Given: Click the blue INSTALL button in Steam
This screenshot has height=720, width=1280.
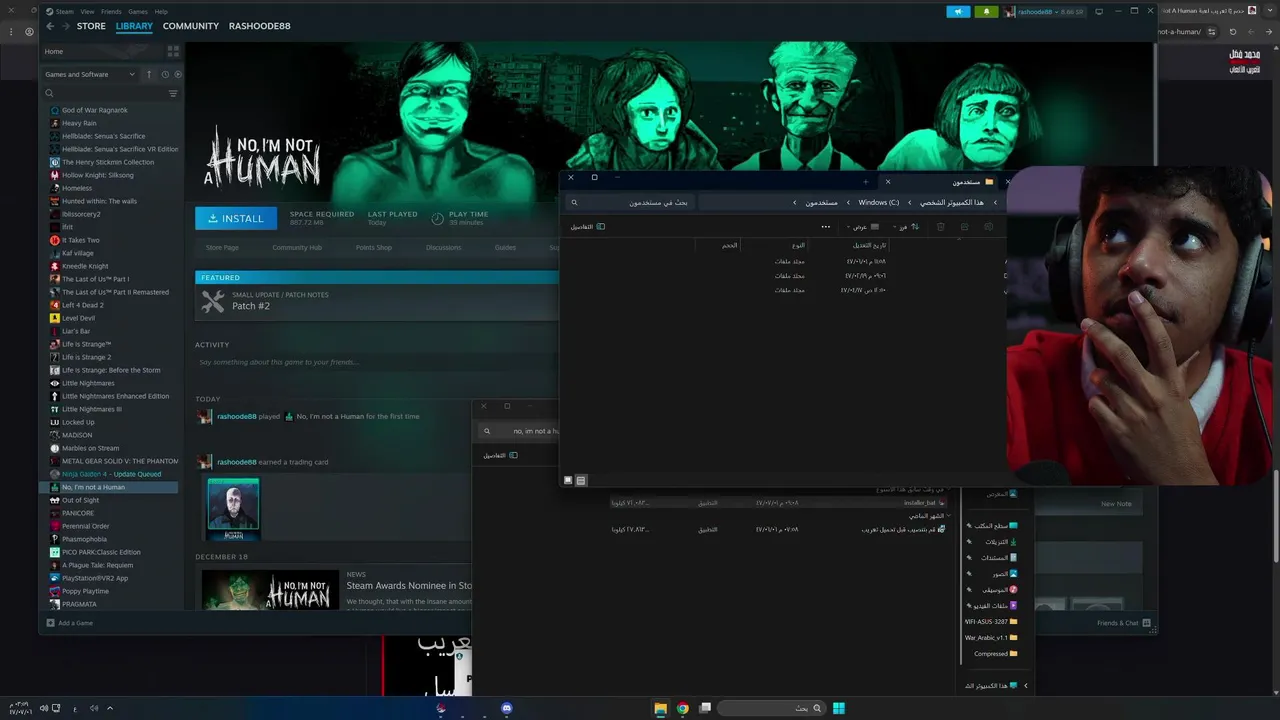Looking at the screenshot, I should [x=236, y=218].
